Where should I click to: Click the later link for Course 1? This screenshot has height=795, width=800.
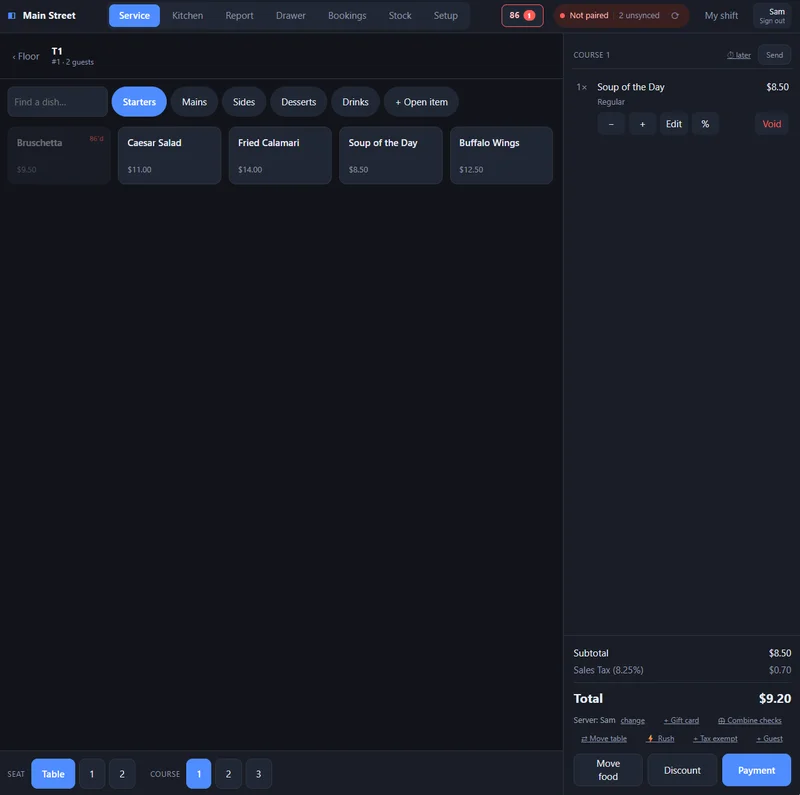click(739, 55)
